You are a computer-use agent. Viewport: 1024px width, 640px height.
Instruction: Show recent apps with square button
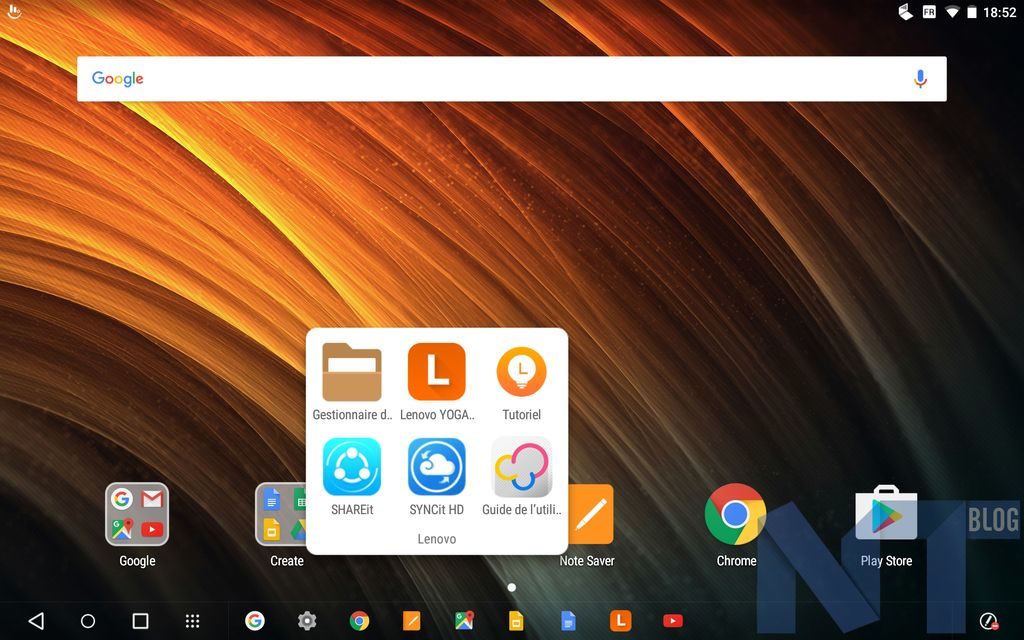[140, 621]
